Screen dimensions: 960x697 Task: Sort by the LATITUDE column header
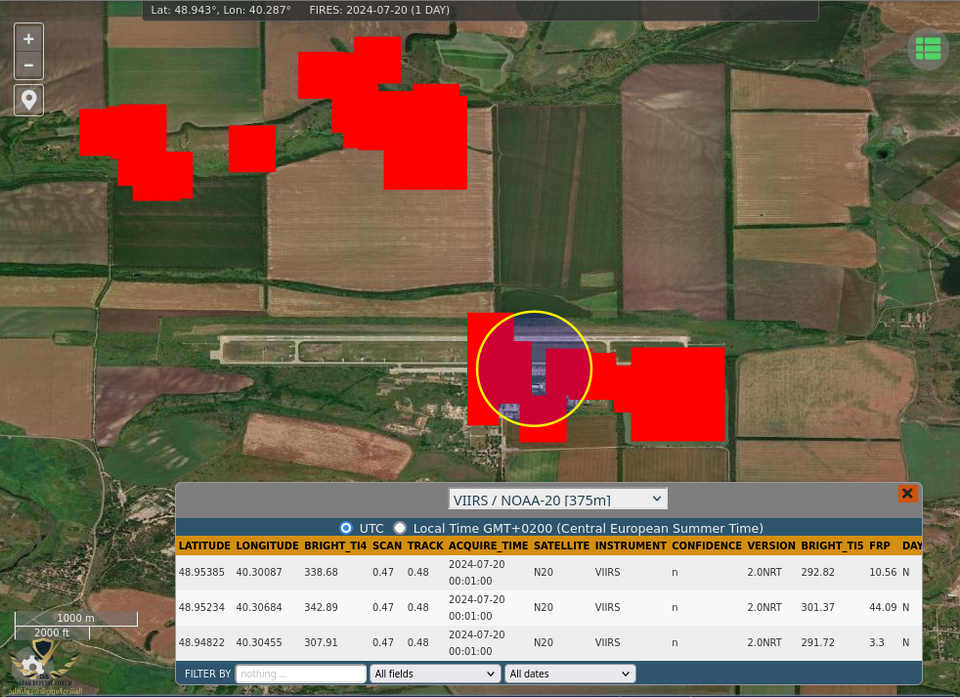204,546
